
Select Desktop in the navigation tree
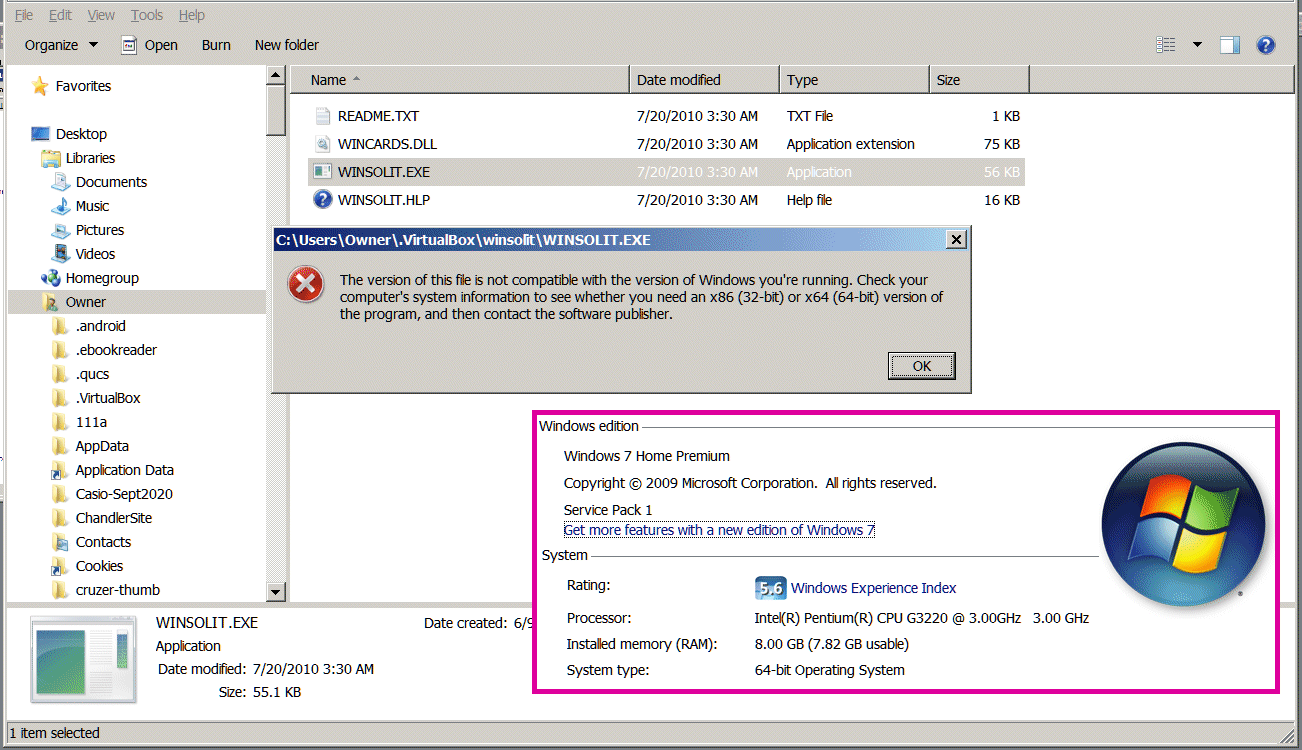[x=81, y=134]
